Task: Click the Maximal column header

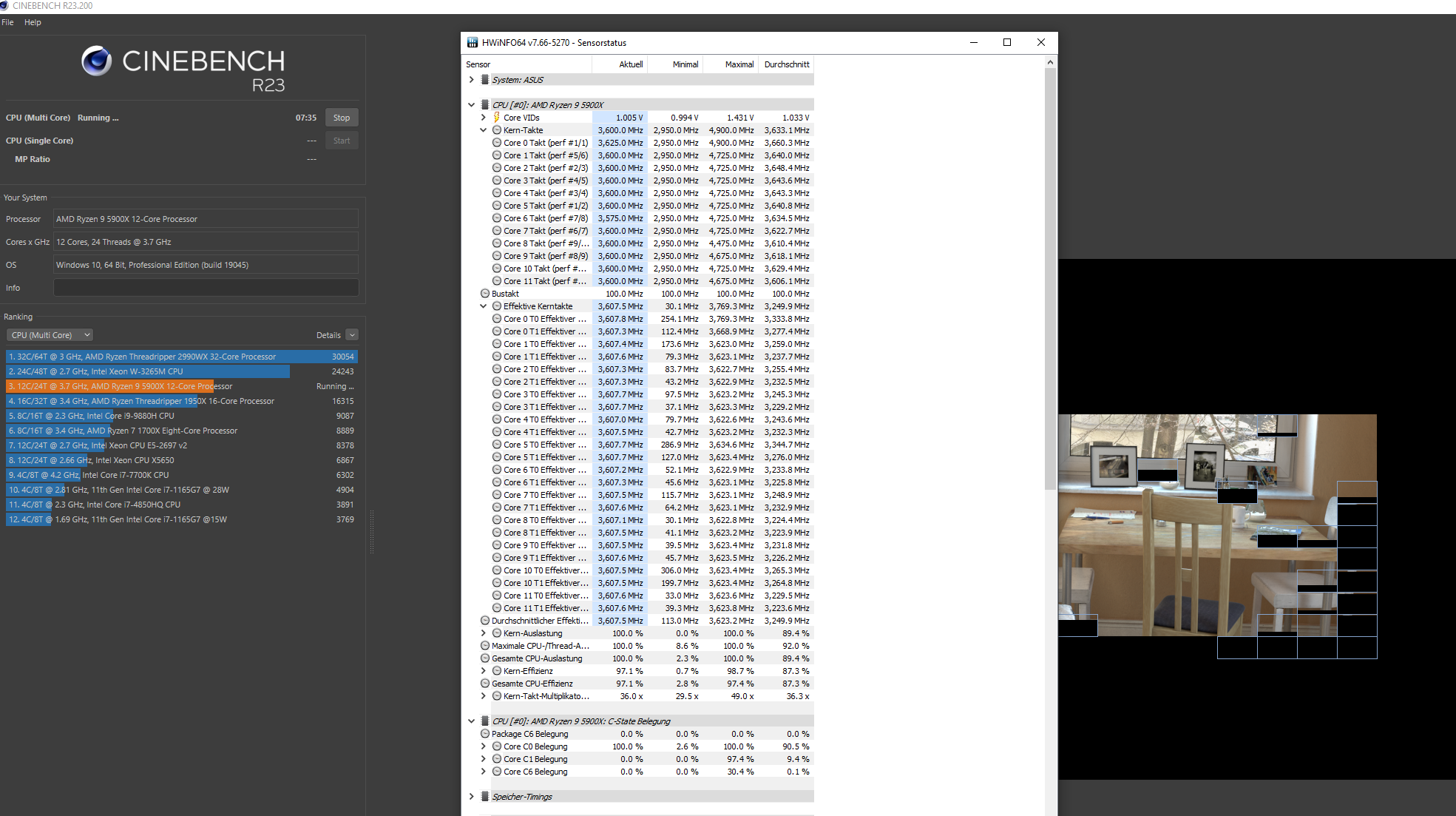Action: click(739, 64)
